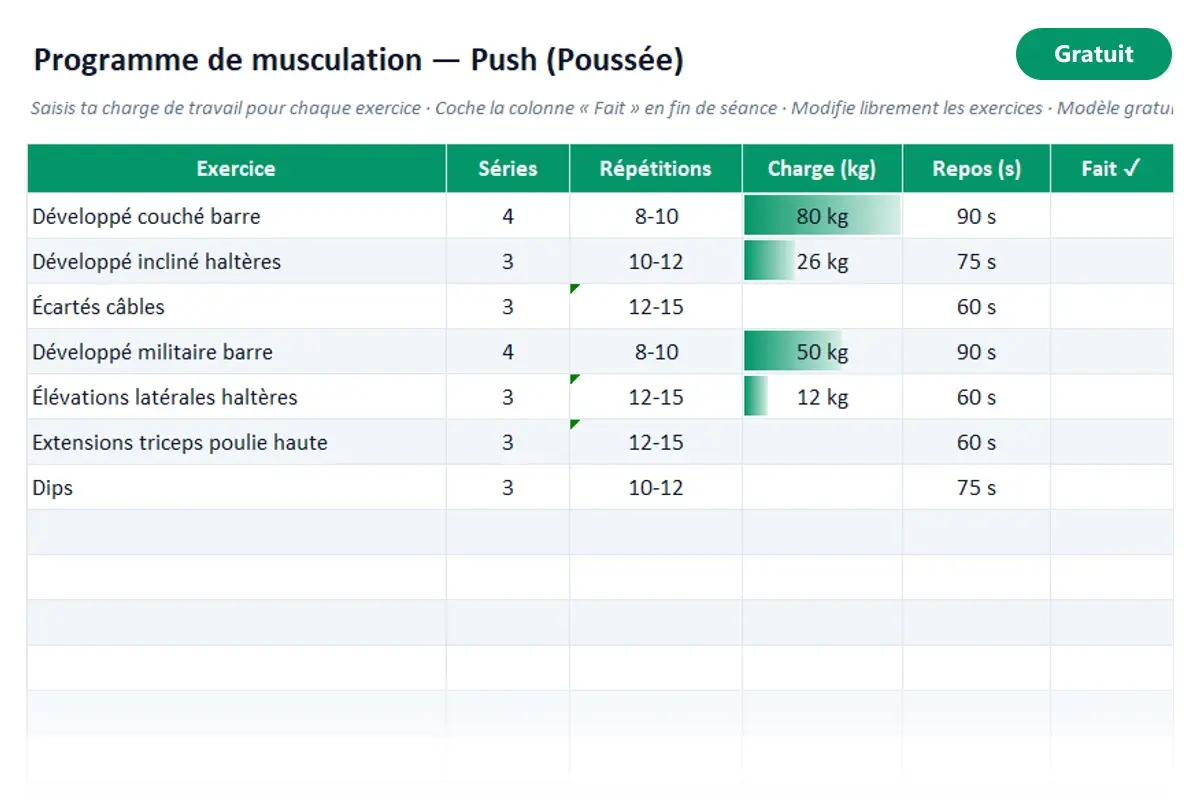
Task: Select Répétitions 8-10 for Développé couché barre
Action: point(656,216)
